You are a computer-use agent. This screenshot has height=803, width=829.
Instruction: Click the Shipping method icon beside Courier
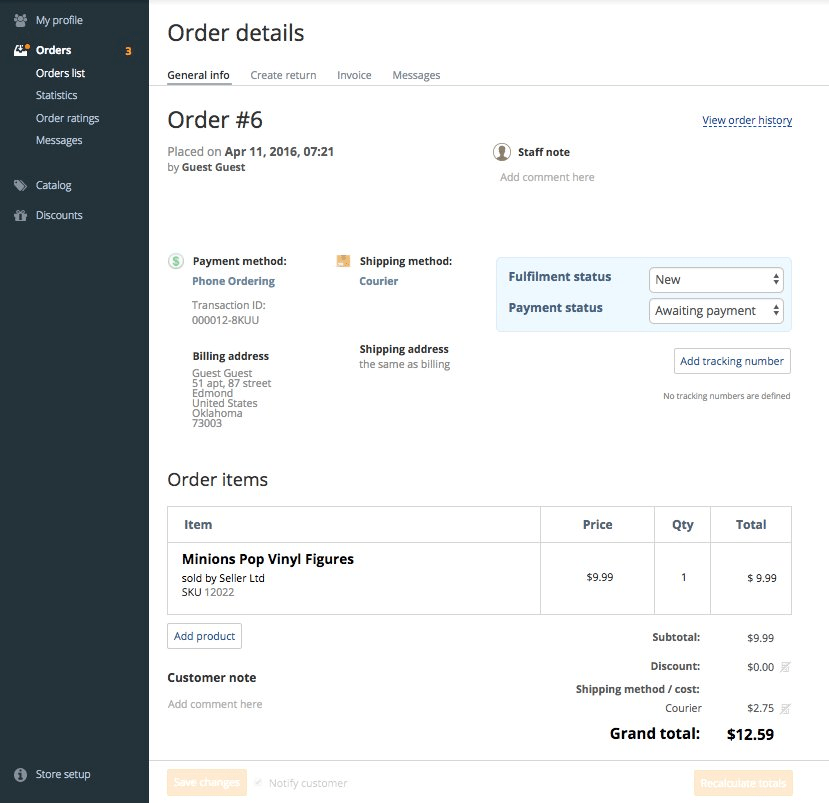click(x=344, y=261)
